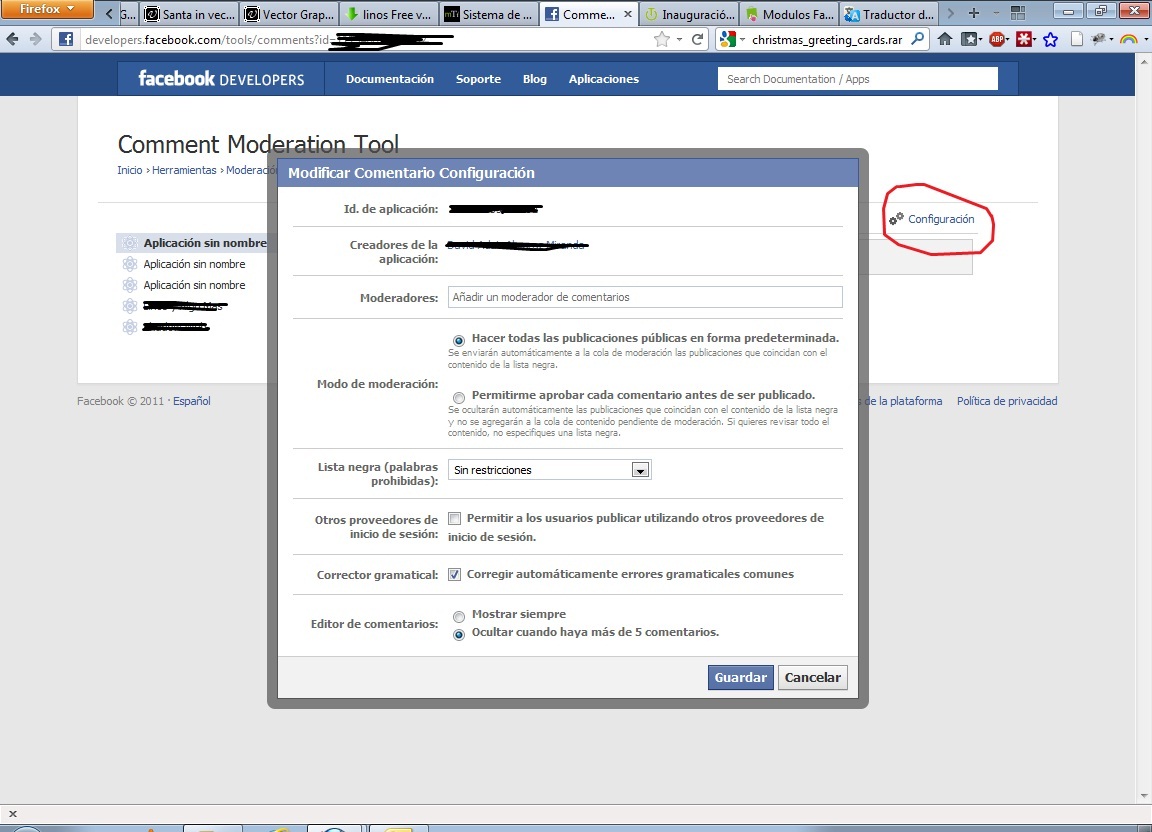
Task: Select 'Mostrar siempre' radio button
Action: [459, 616]
